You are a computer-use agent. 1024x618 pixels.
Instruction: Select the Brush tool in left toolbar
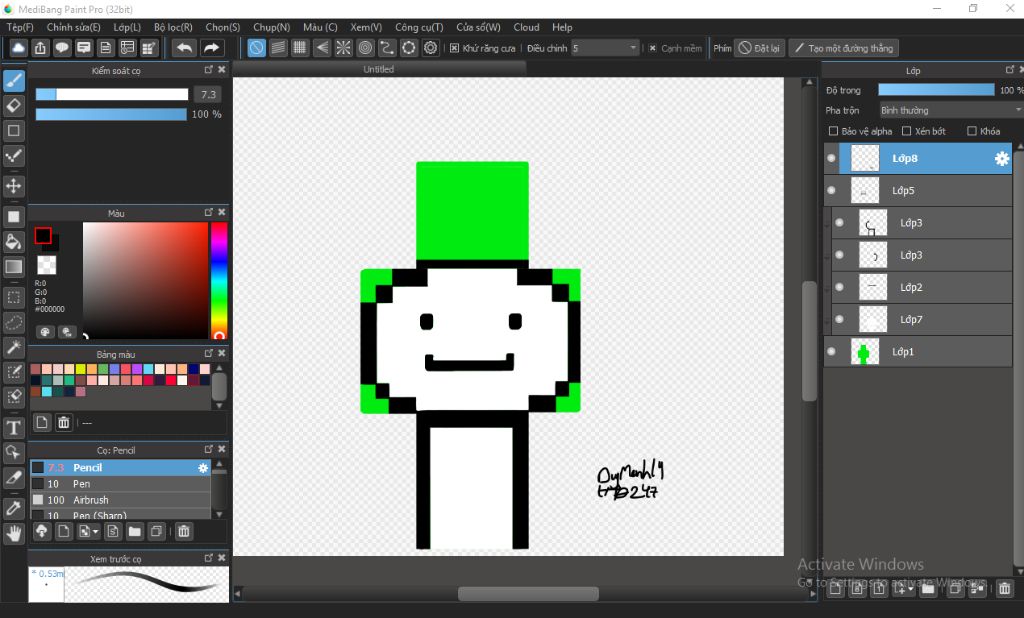[x=14, y=81]
